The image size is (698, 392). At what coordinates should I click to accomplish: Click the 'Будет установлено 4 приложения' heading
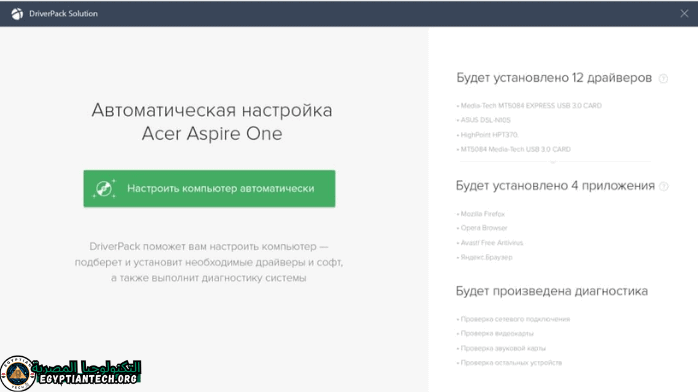[x=555, y=186]
